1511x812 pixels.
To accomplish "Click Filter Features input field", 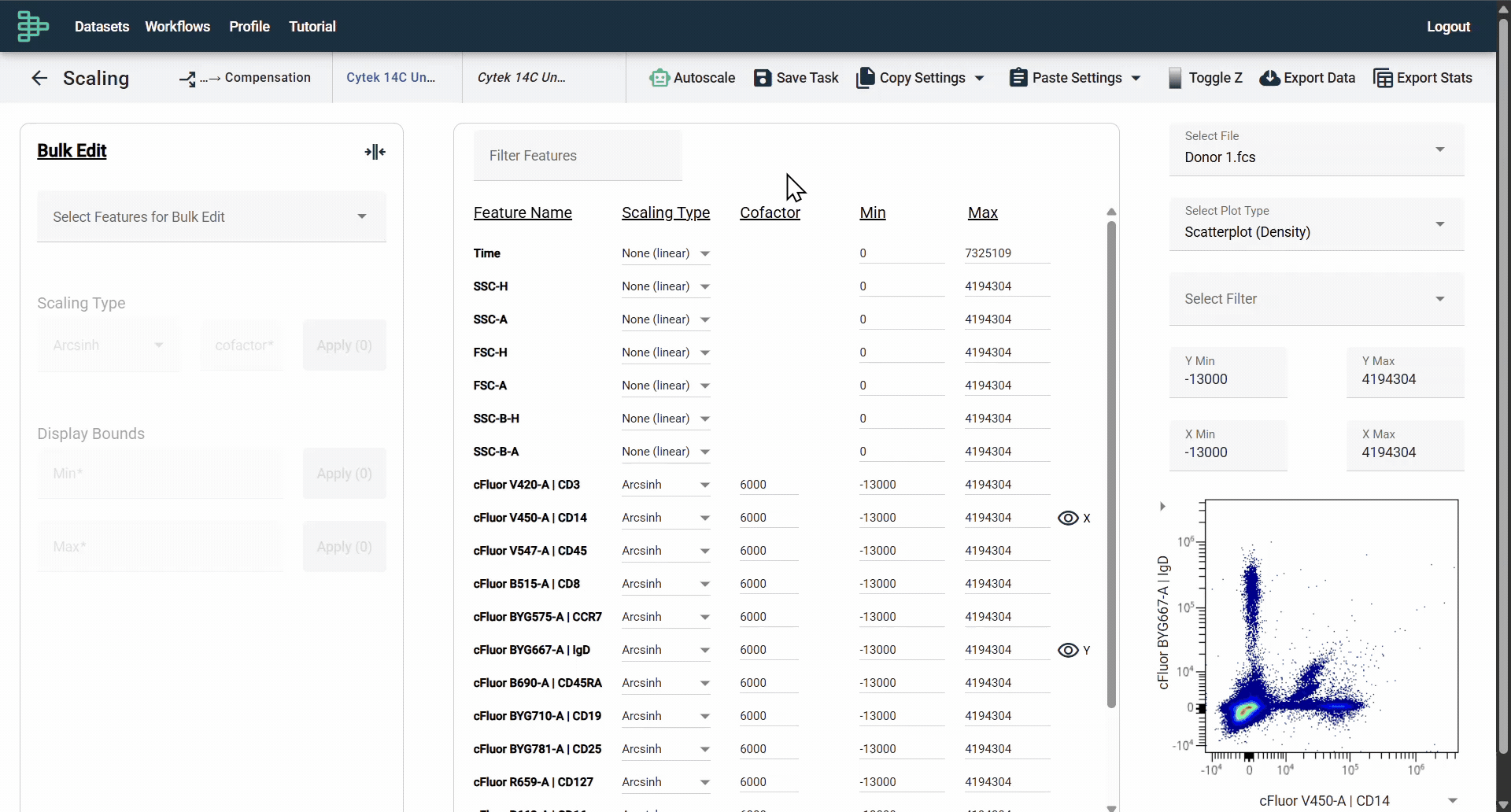I will [578, 155].
